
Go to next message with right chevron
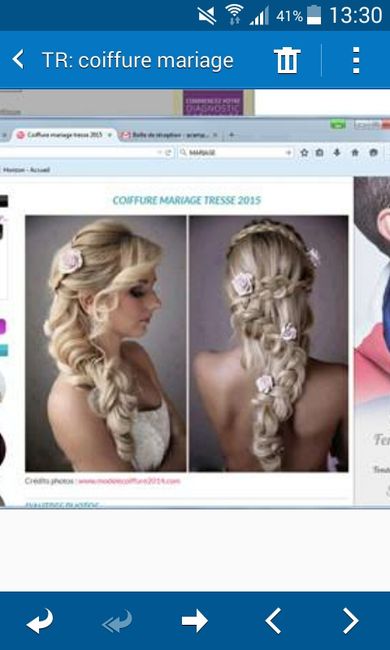351,621
